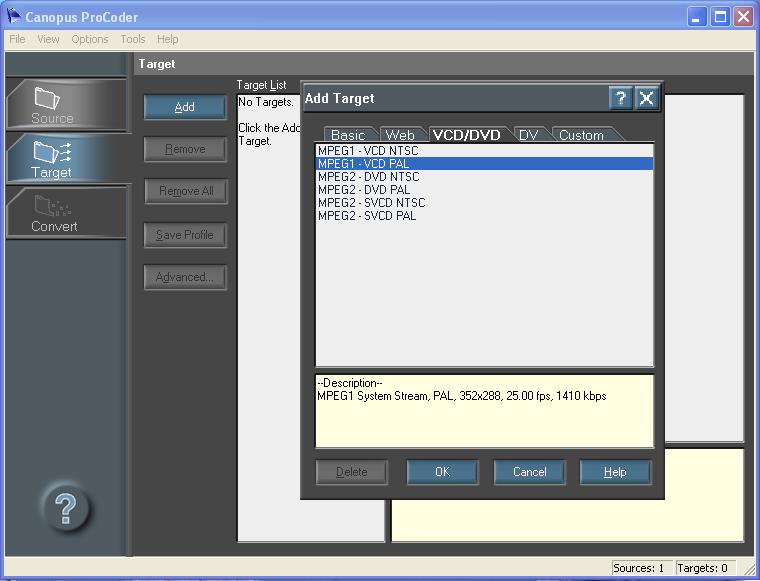Screen dimensions: 760x581
Task: Open the Help menu
Action: pos(167,39)
